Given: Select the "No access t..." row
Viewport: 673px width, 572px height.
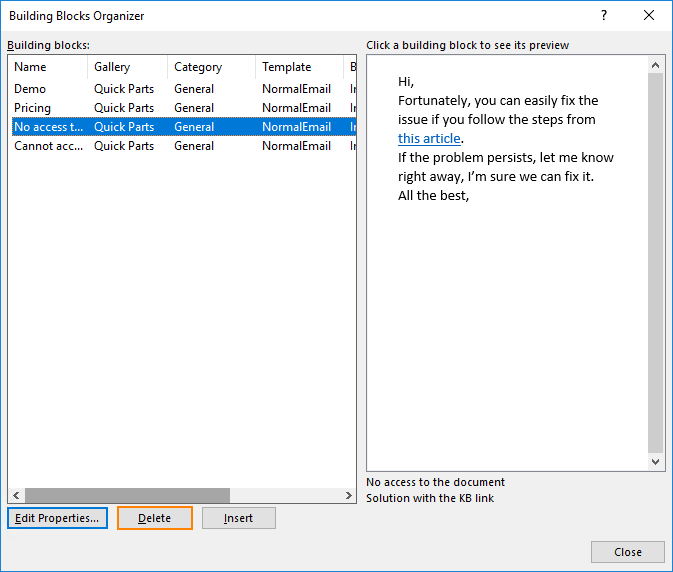Looking at the screenshot, I should click(x=184, y=127).
